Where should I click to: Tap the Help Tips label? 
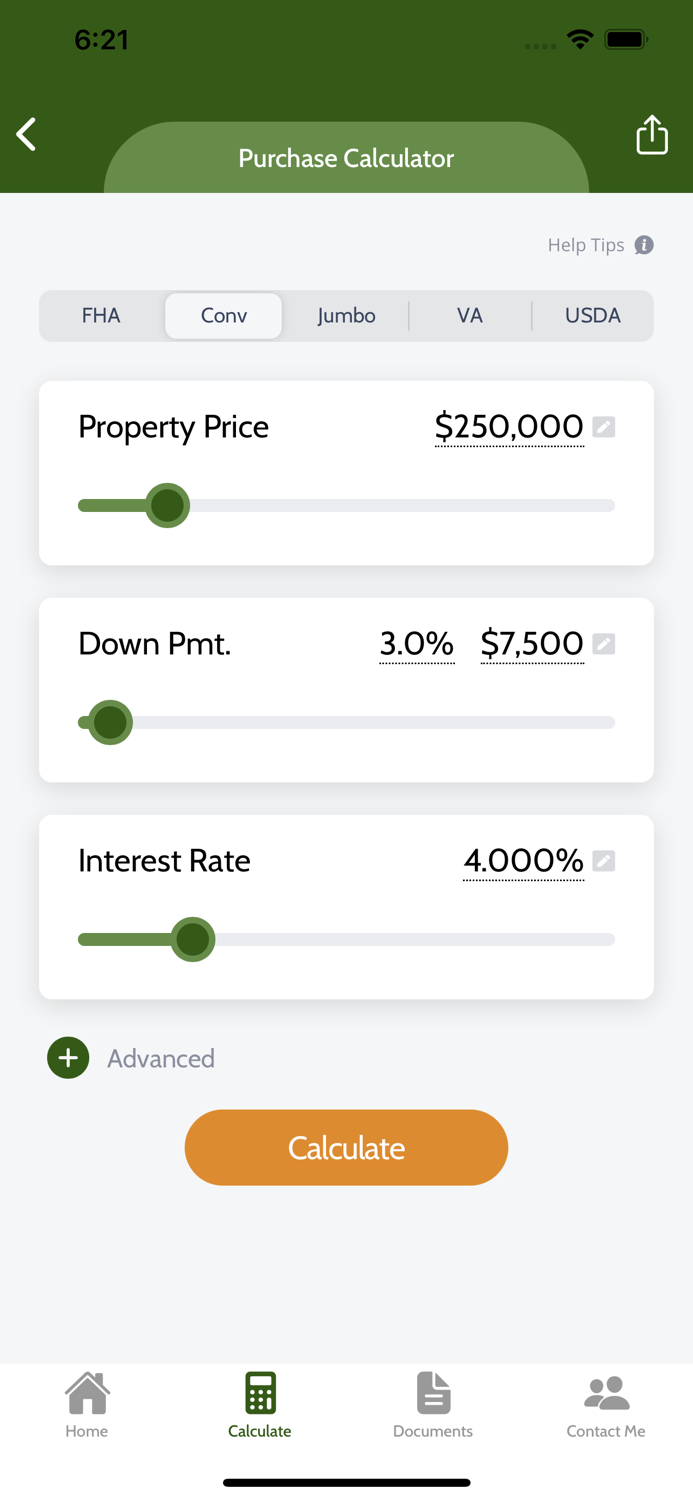(x=585, y=245)
